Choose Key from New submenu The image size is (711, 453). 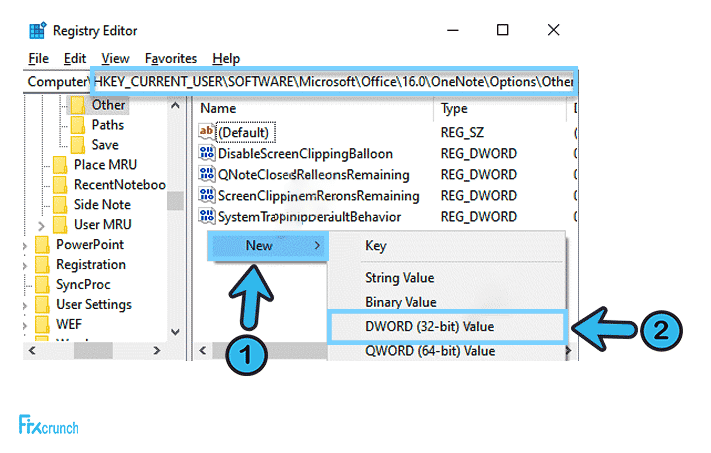click(x=375, y=246)
